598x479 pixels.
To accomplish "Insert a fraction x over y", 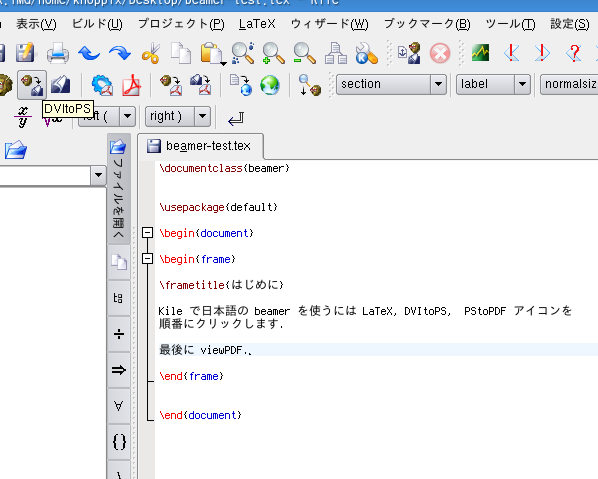I will 23,117.
